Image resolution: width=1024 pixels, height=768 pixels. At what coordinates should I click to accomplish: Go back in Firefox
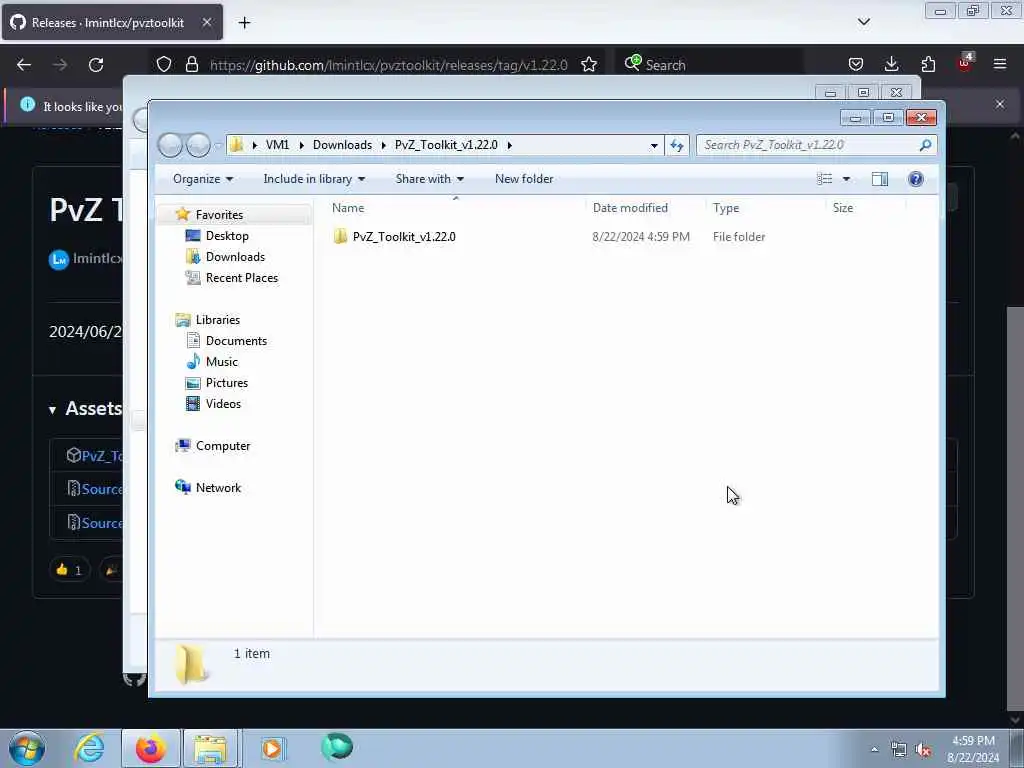[24, 65]
